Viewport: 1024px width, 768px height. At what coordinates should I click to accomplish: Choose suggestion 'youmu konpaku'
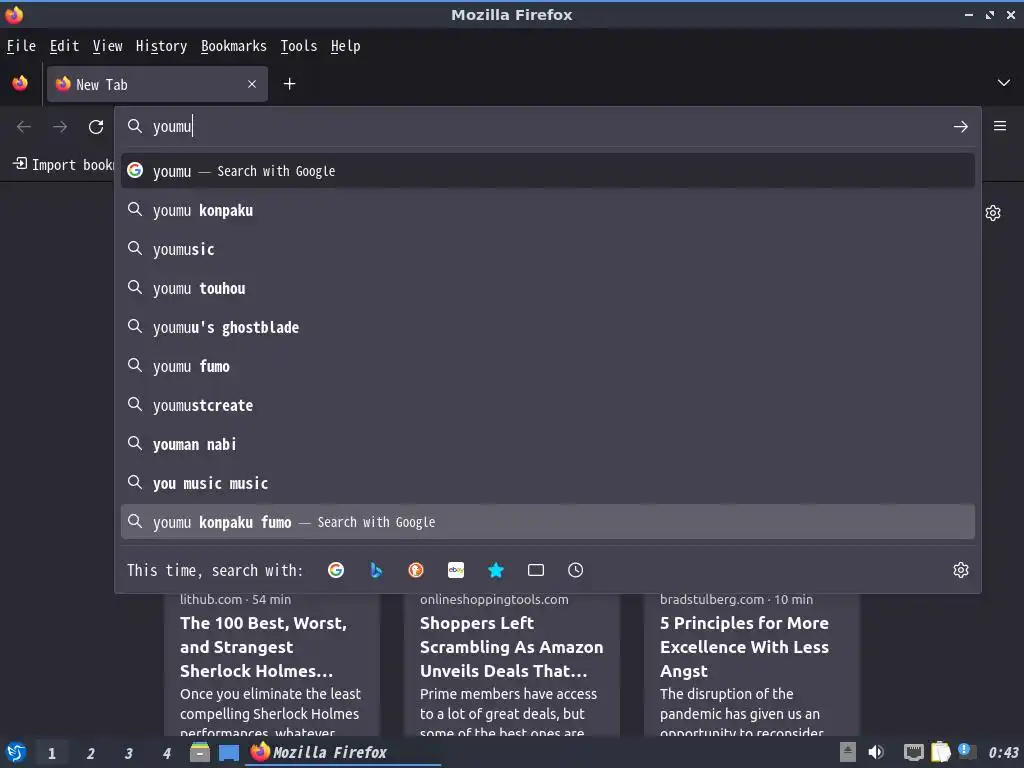547,210
